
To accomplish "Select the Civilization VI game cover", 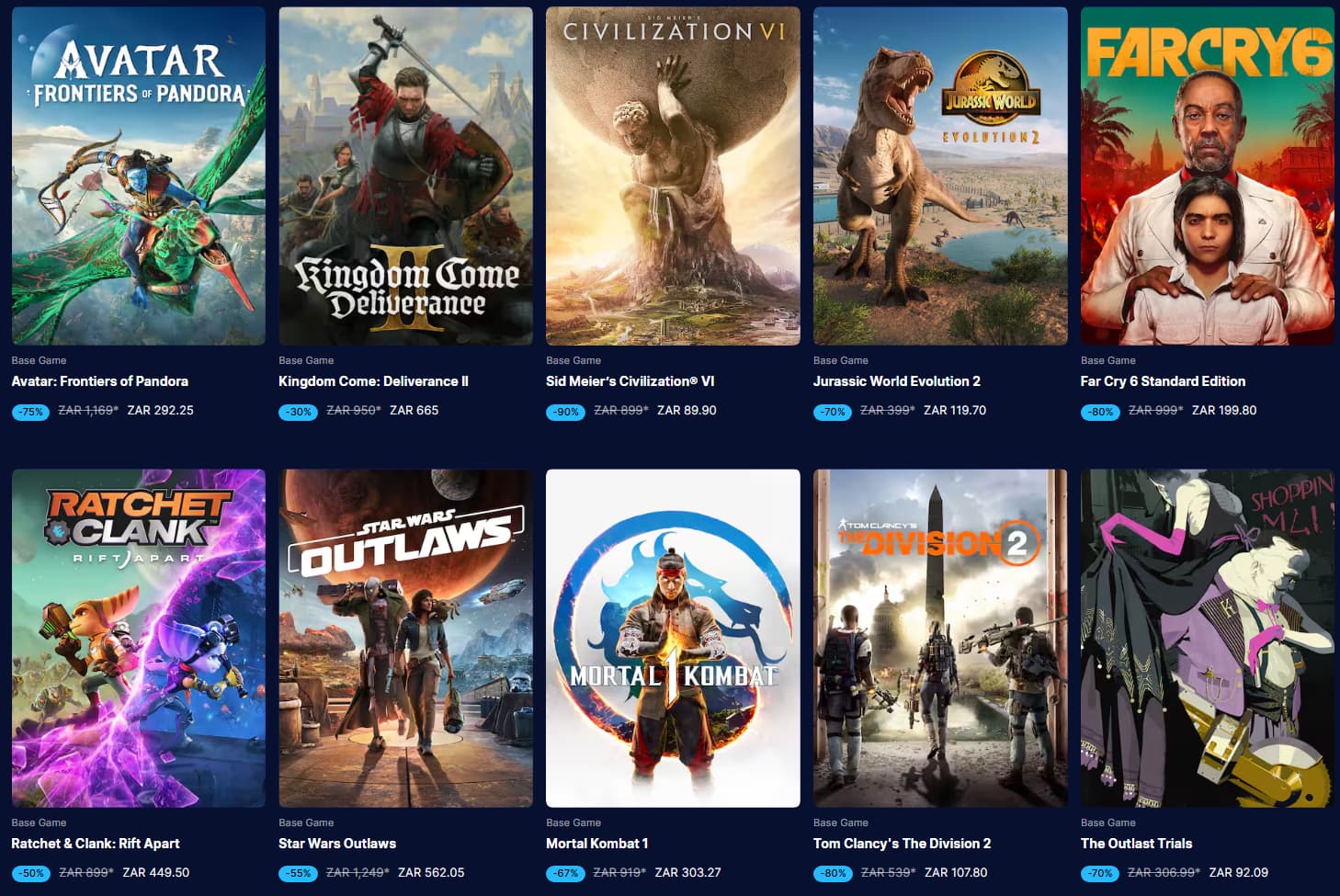I will pos(673,176).
